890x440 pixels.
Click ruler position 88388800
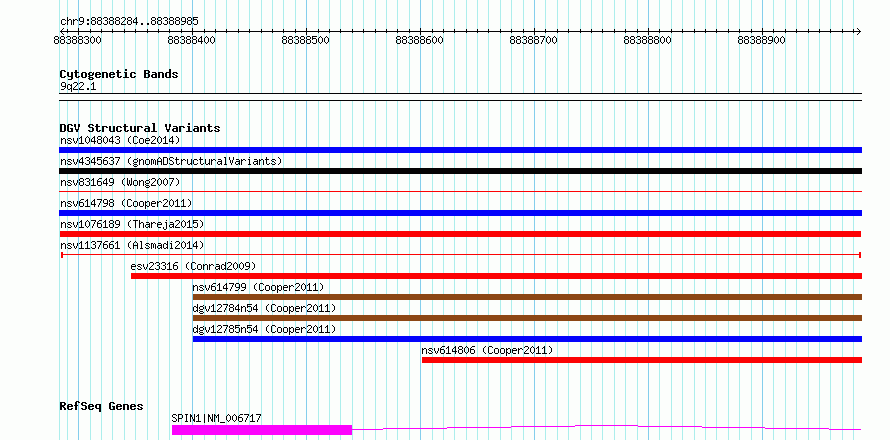click(648, 40)
